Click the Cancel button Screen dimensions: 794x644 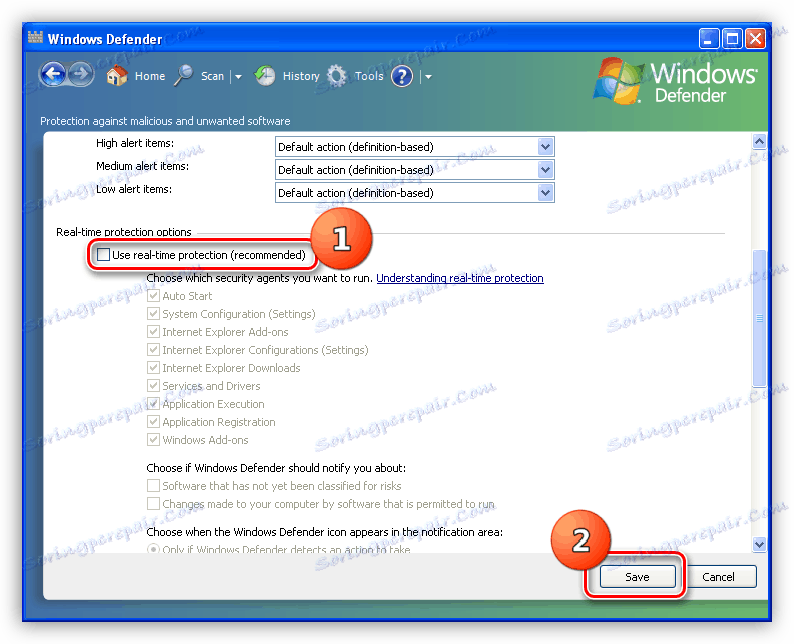pos(718,577)
